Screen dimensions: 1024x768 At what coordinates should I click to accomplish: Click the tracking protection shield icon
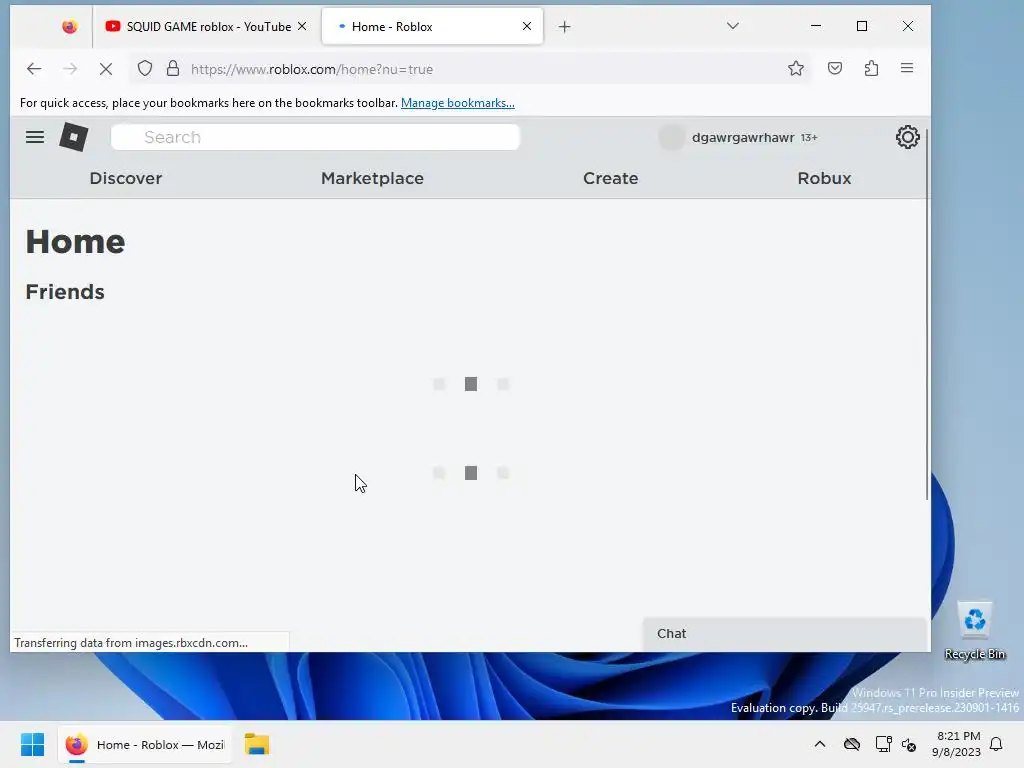(x=145, y=69)
